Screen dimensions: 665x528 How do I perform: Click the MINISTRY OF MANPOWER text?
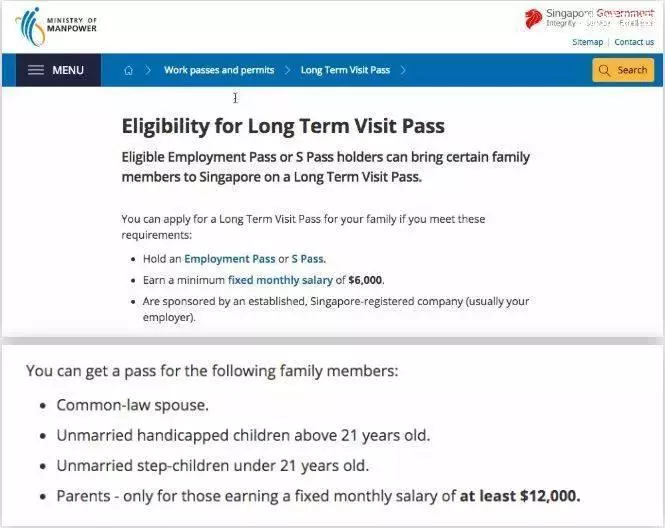[x=72, y=25]
